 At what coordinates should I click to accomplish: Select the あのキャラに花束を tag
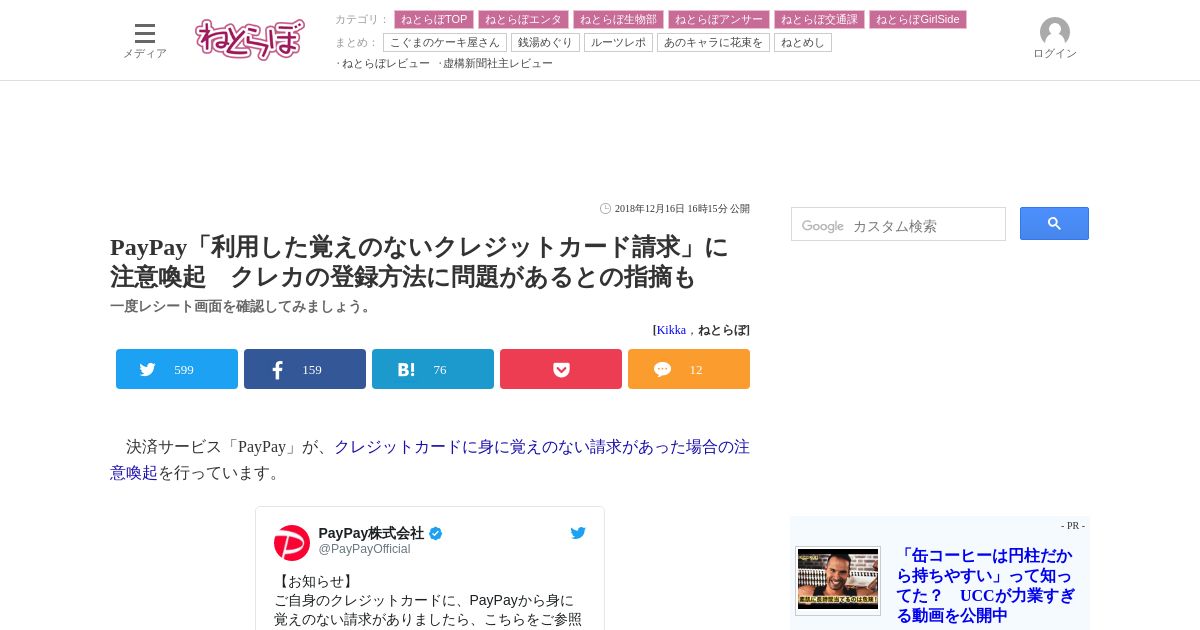pyautogui.click(x=713, y=42)
